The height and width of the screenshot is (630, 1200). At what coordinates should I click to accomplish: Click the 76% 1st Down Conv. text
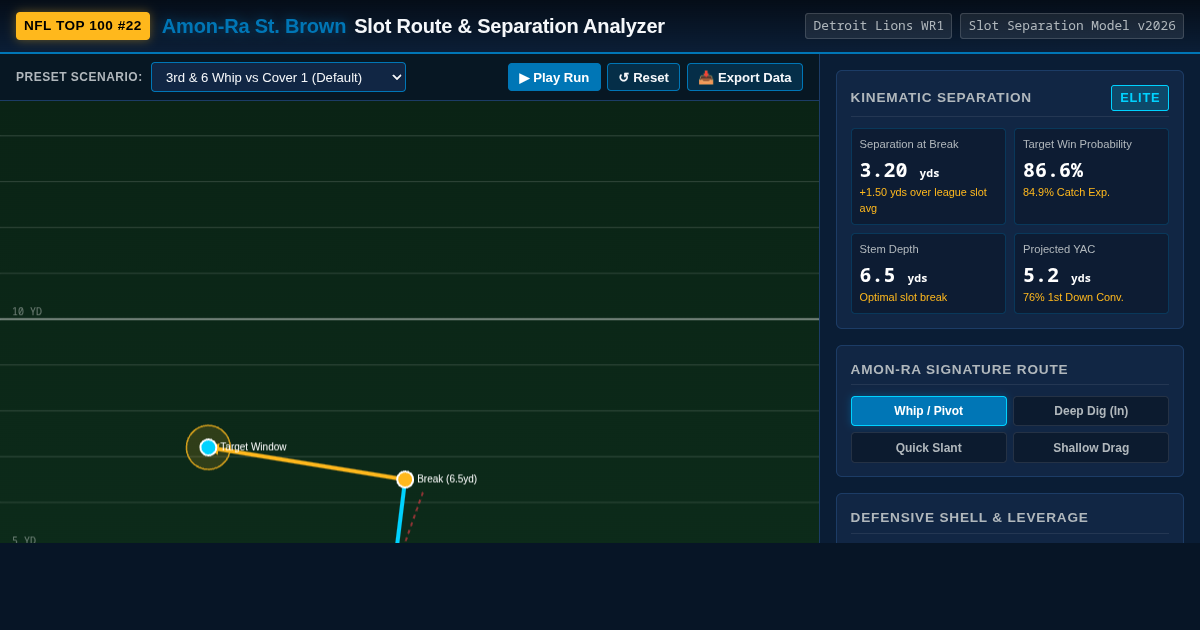(1073, 297)
